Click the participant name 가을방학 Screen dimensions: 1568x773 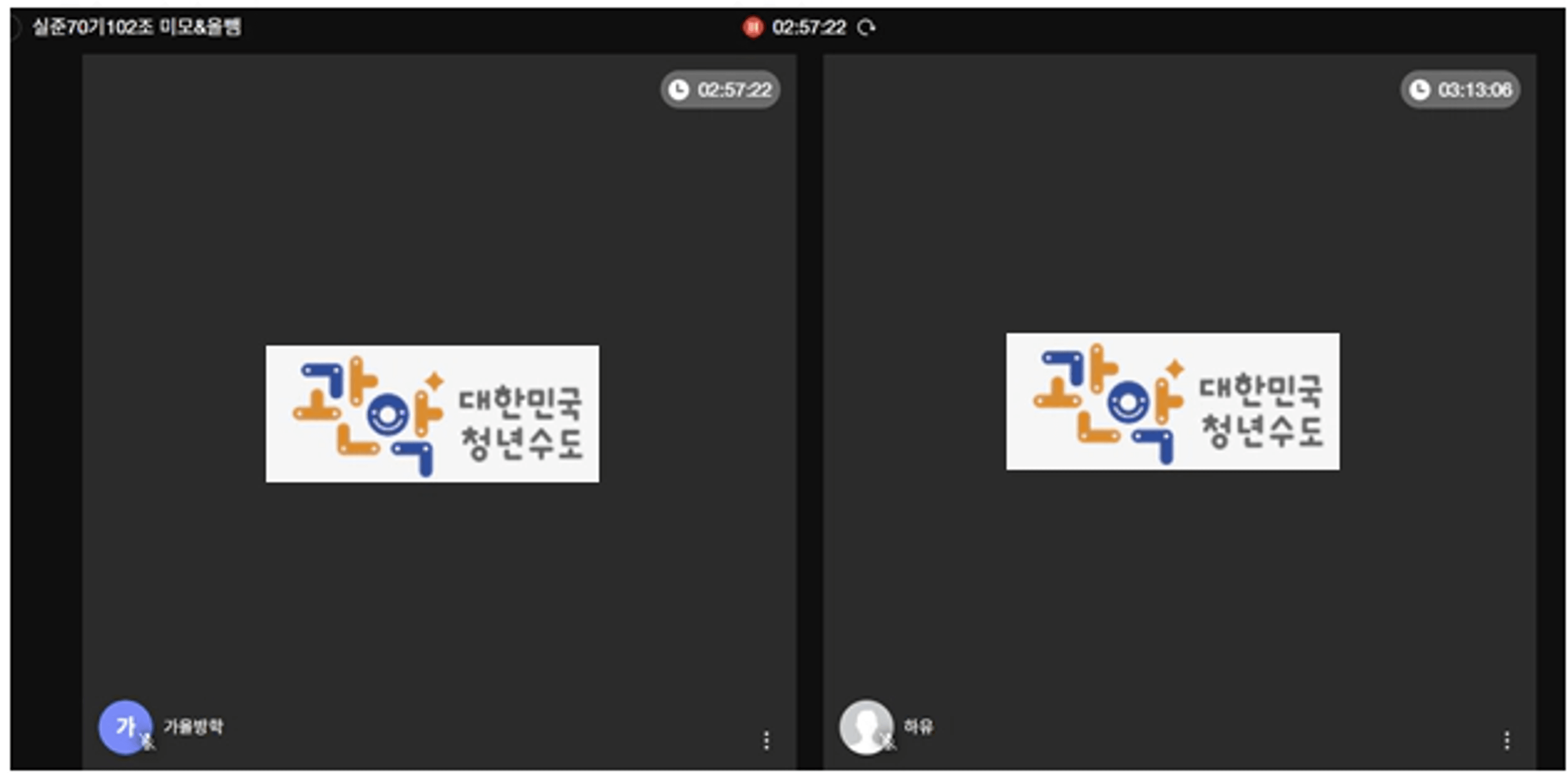pyautogui.click(x=193, y=726)
